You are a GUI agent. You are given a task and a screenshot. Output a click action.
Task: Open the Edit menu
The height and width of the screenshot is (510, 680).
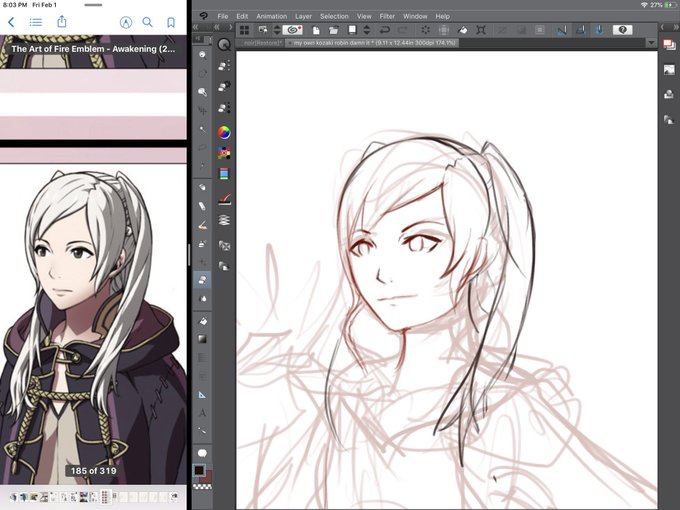(242, 16)
